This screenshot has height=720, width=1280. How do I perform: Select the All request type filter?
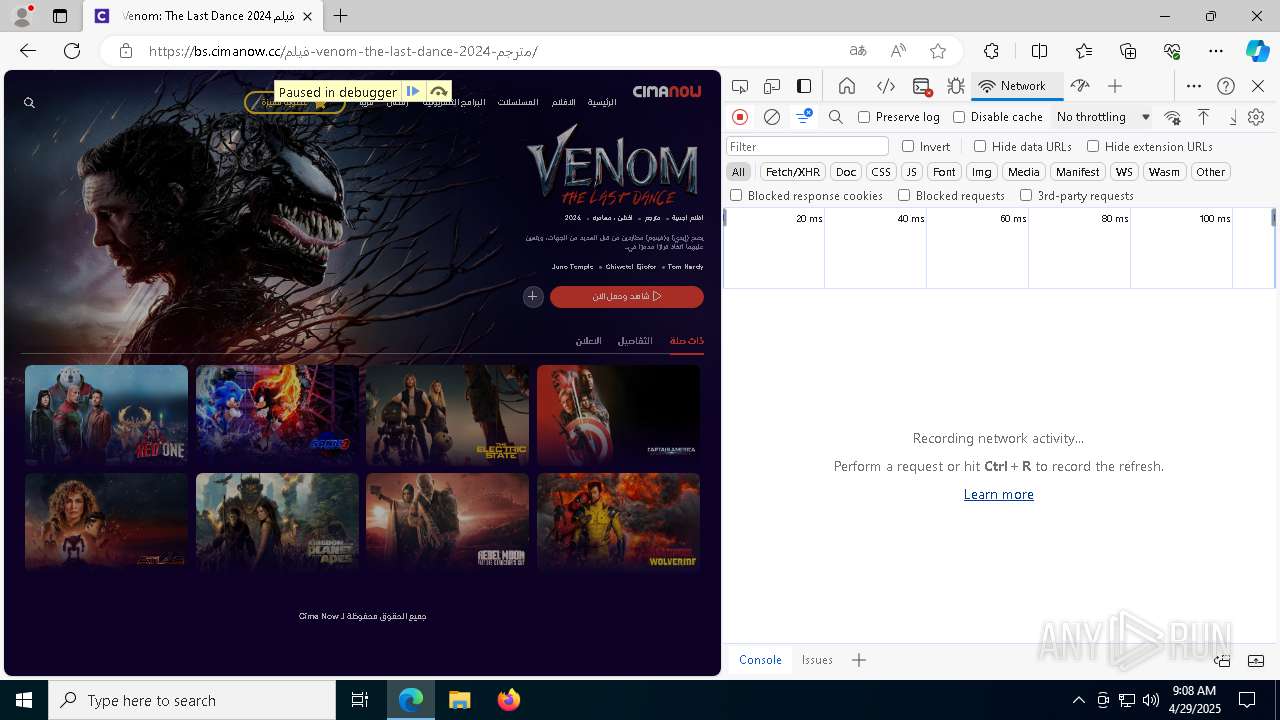(738, 172)
